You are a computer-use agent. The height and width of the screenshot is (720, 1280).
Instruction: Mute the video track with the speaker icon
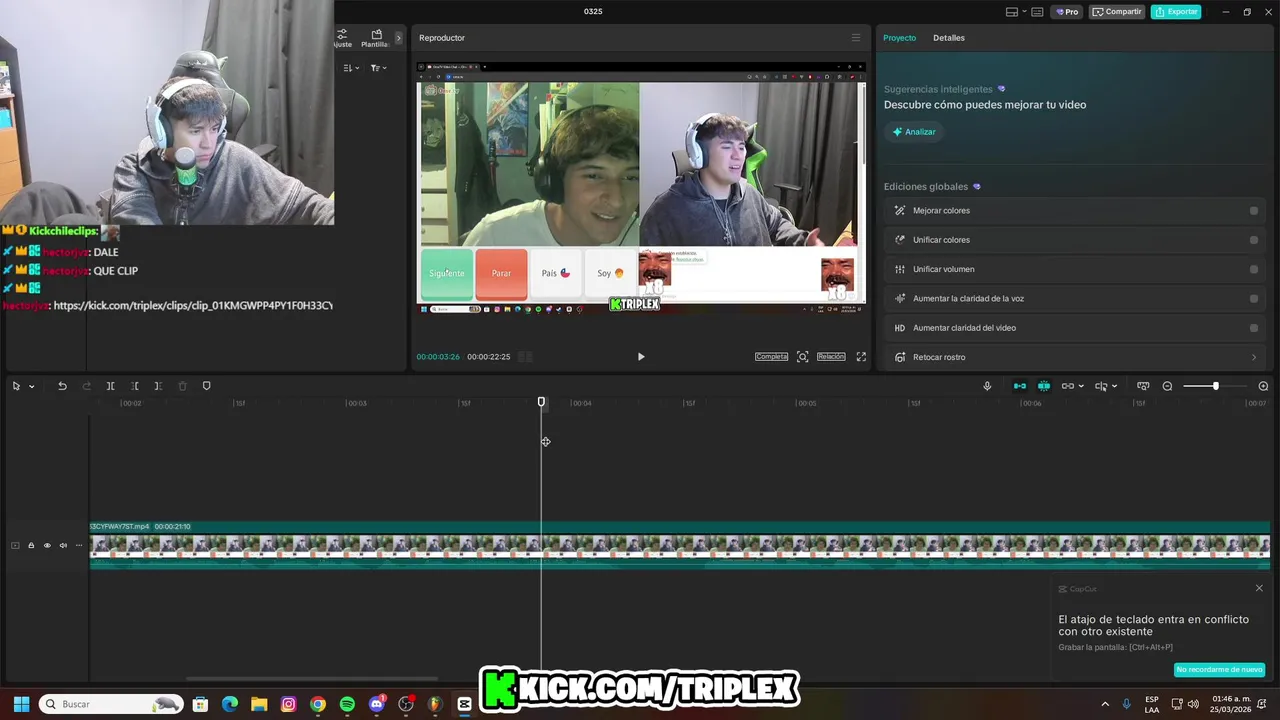(63, 545)
